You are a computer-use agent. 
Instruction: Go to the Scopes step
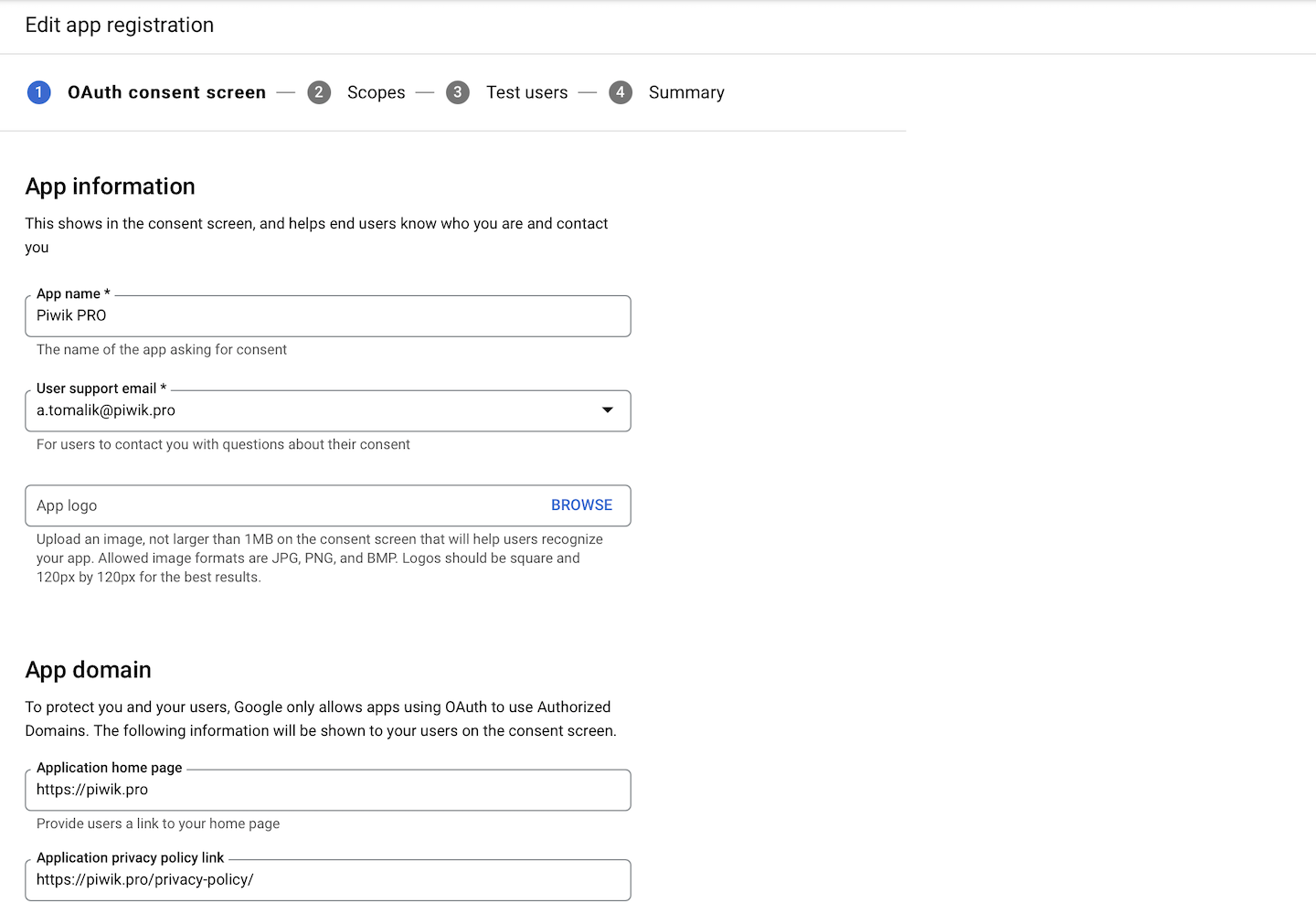click(376, 92)
